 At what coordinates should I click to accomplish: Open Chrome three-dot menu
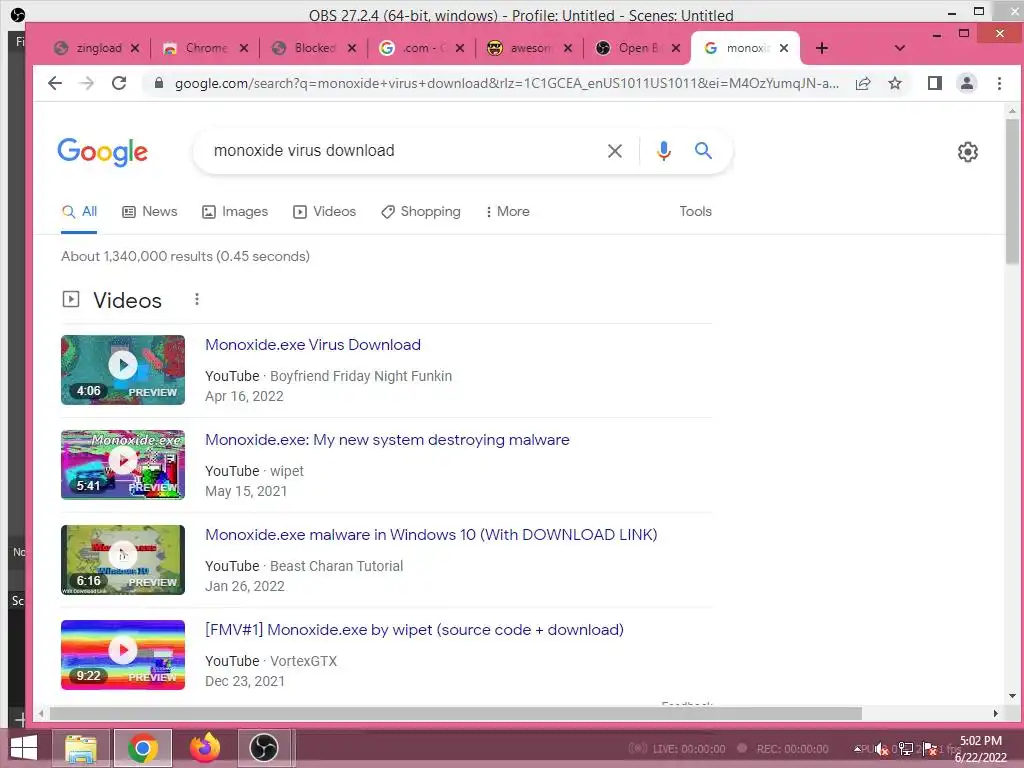[999, 83]
